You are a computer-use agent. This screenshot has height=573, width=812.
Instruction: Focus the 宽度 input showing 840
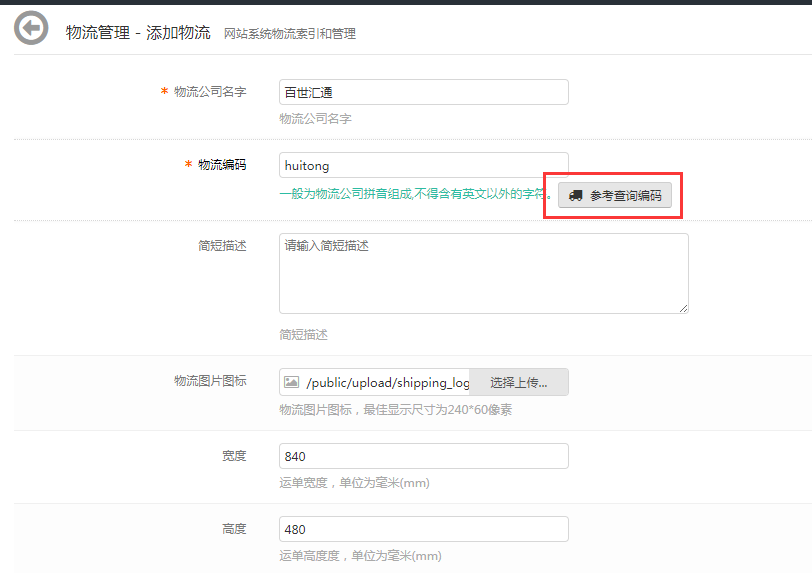pyautogui.click(x=423, y=456)
